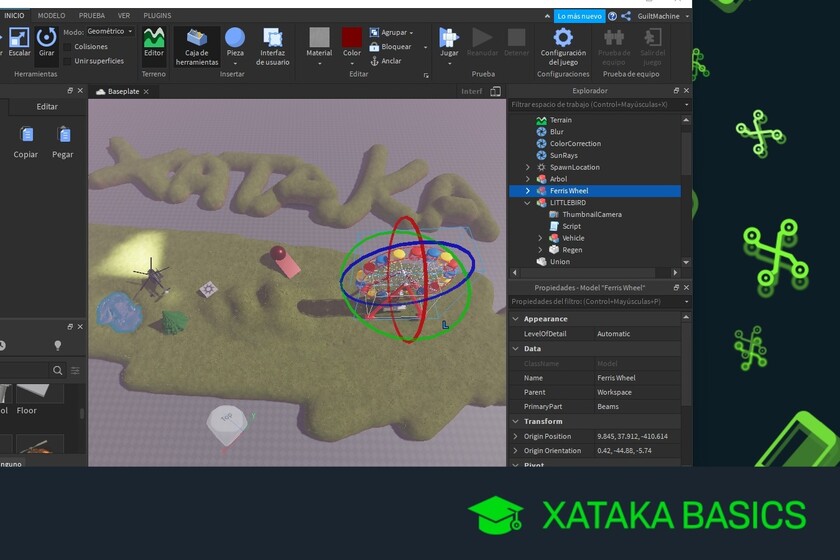
Task: Enable the Unir superficies checkbox
Action: pos(68,61)
